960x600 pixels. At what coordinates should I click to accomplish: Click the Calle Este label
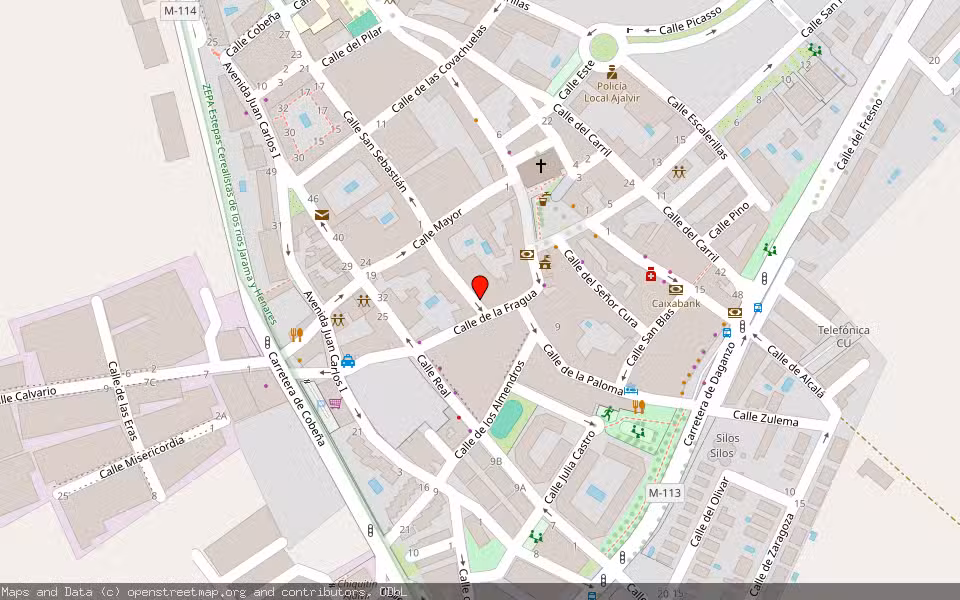point(576,80)
